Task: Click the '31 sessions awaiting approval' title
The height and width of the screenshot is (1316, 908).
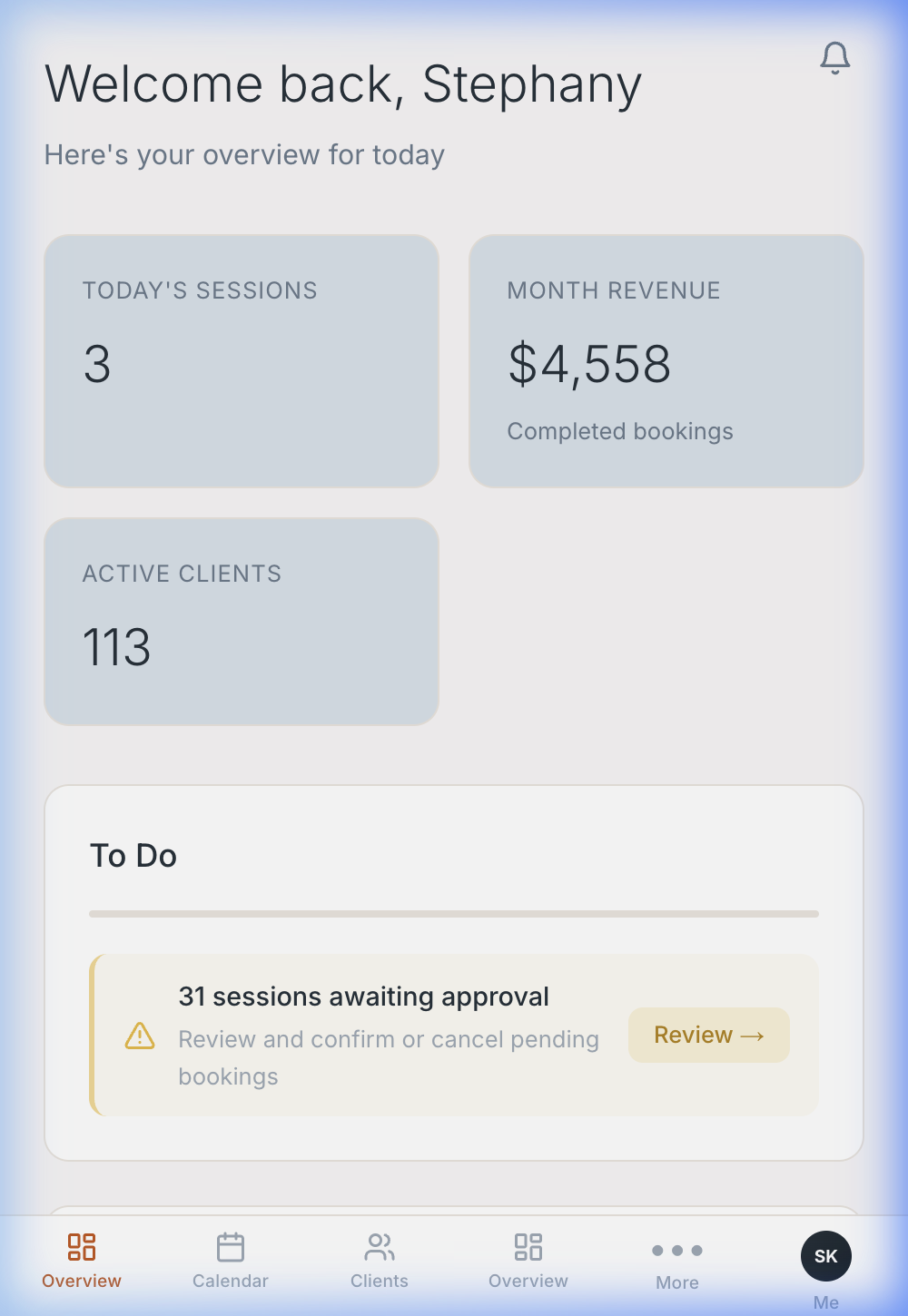Action: 363,997
